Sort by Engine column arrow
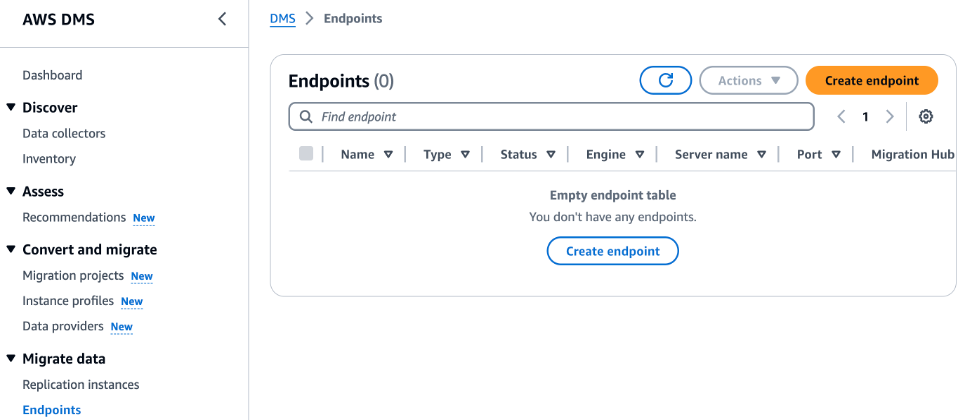 click(639, 155)
